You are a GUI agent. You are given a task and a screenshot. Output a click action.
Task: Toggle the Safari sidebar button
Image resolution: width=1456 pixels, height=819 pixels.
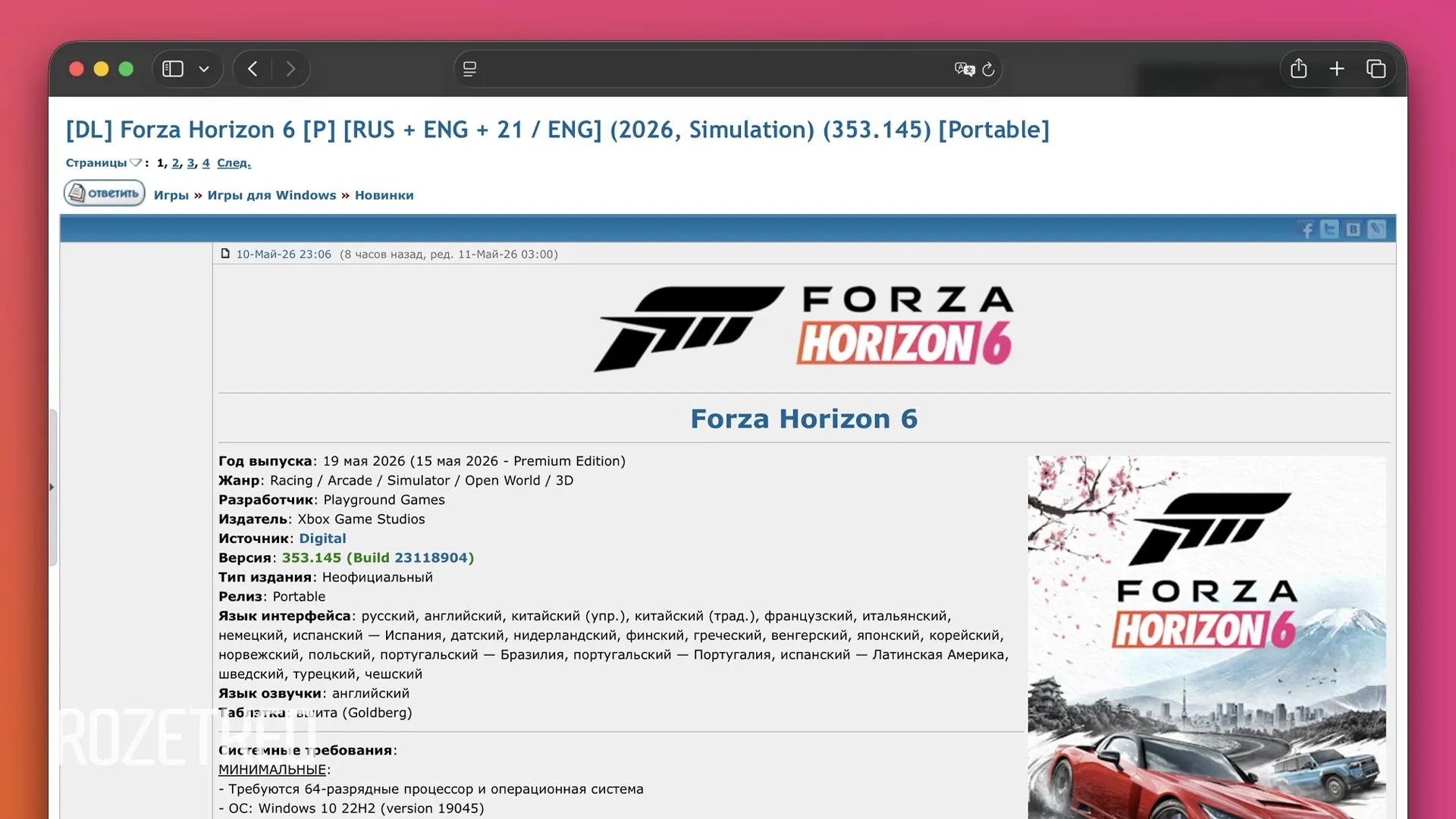coord(173,69)
